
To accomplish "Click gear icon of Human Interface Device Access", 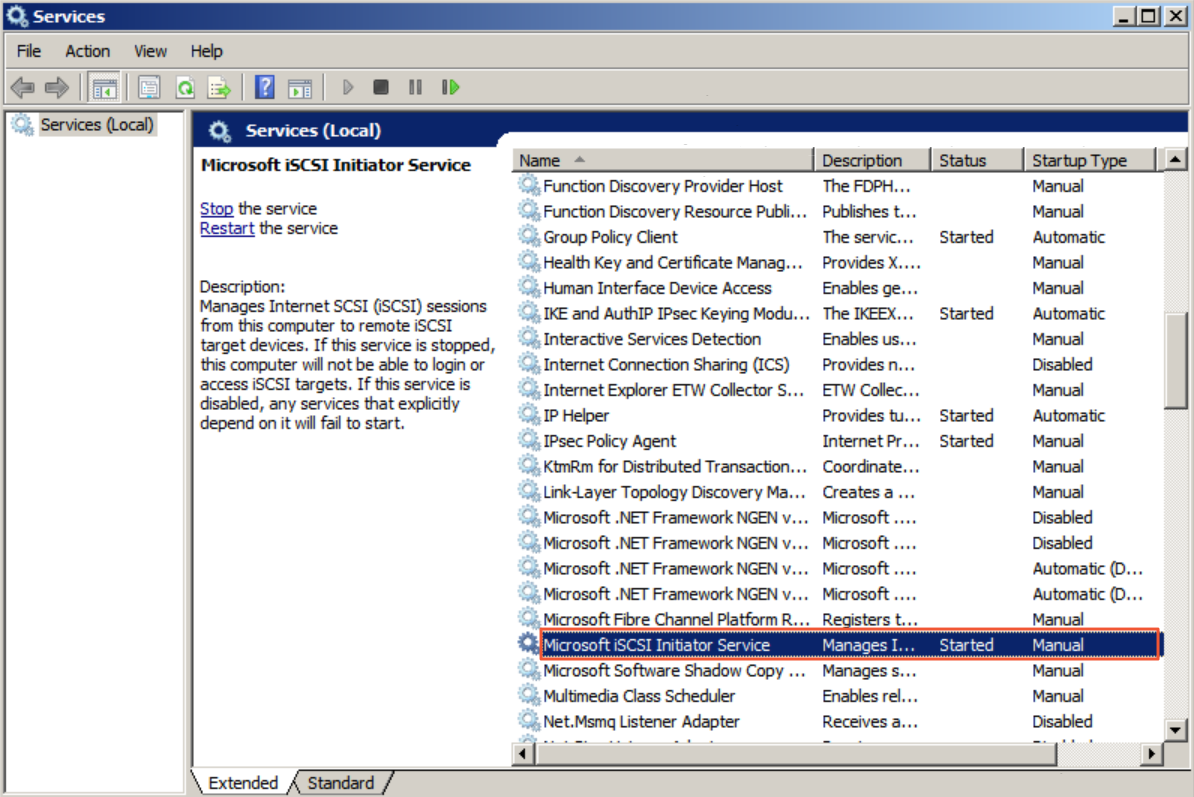I will point(528,288).
